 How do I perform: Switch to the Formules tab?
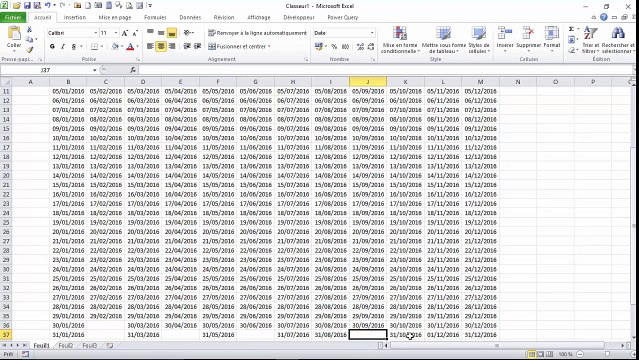pyautogui.click(x=155, y=18)
